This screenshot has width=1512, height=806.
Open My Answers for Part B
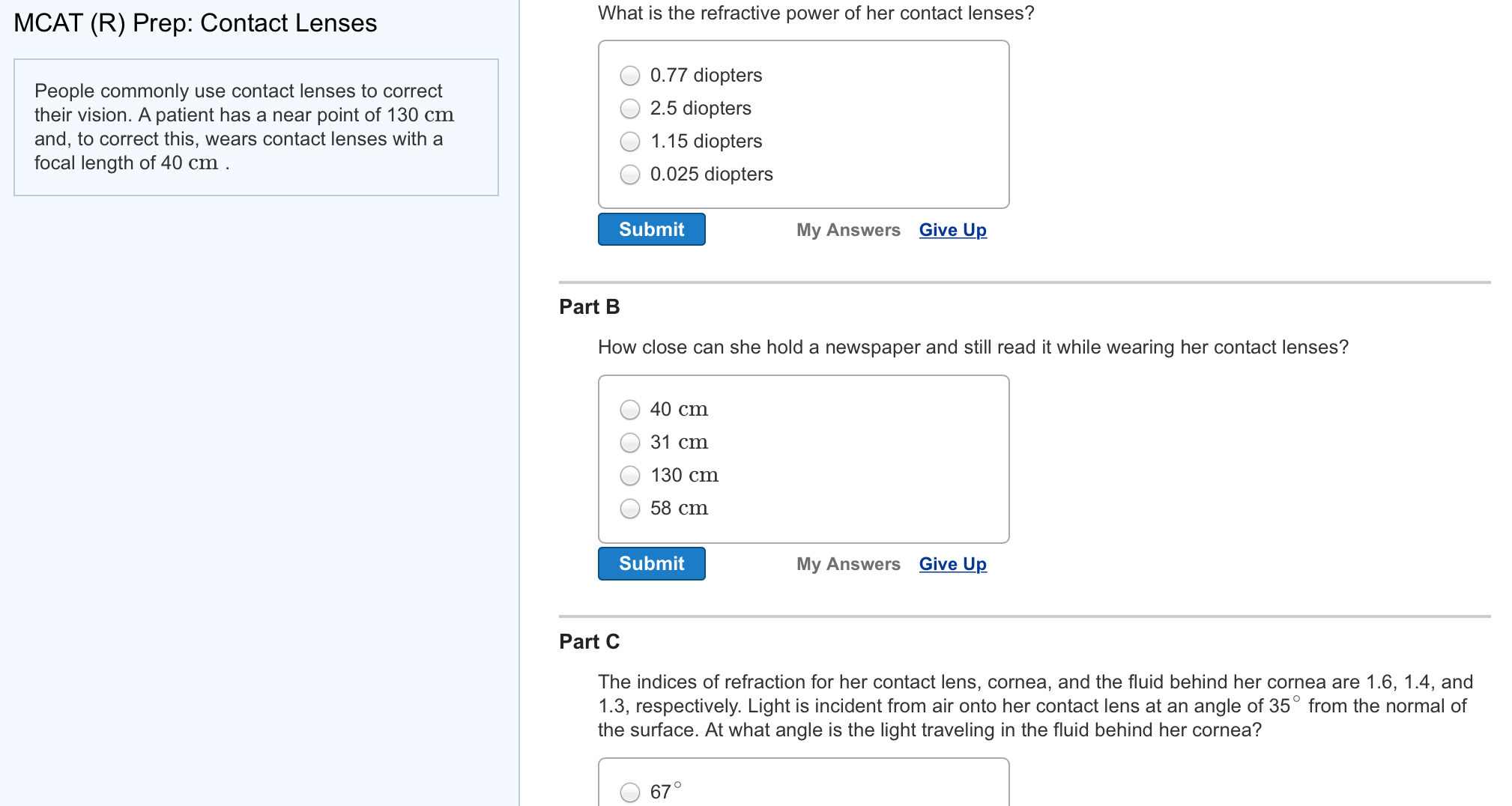(x=847, y=563)
